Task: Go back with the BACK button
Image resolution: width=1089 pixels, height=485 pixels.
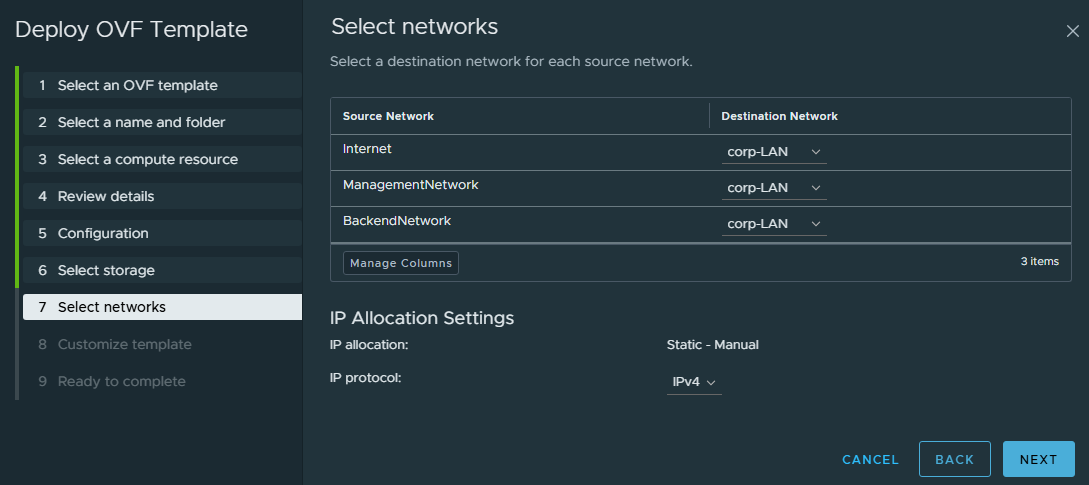Action: tap(954, 459)
